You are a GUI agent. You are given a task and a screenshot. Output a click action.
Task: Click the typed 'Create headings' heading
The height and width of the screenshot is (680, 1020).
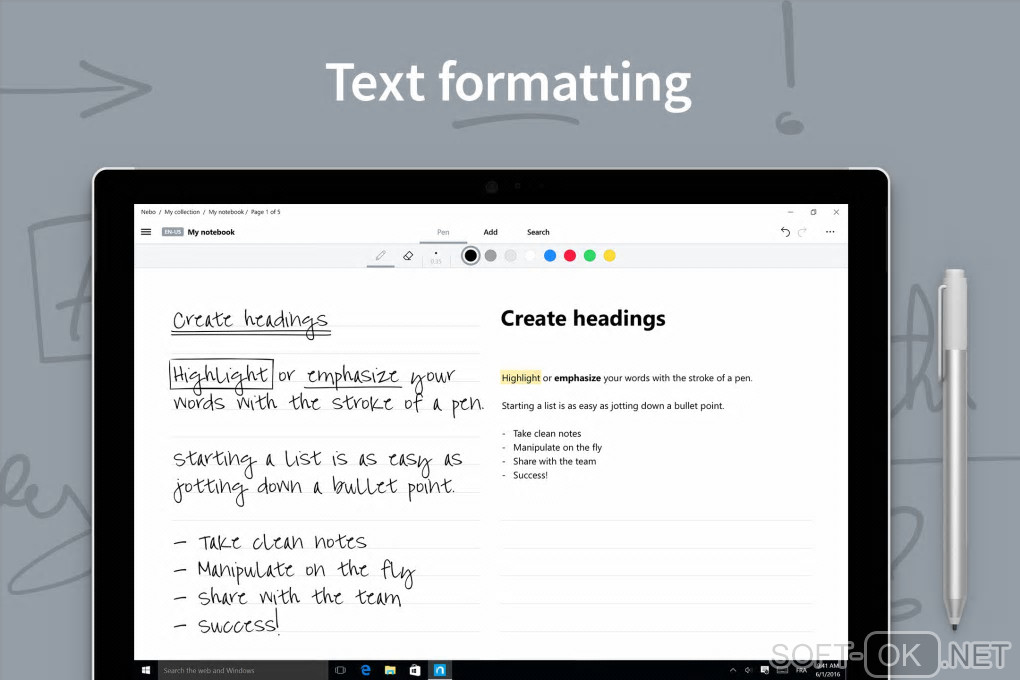pyautogui.click(x=583, y=319)
